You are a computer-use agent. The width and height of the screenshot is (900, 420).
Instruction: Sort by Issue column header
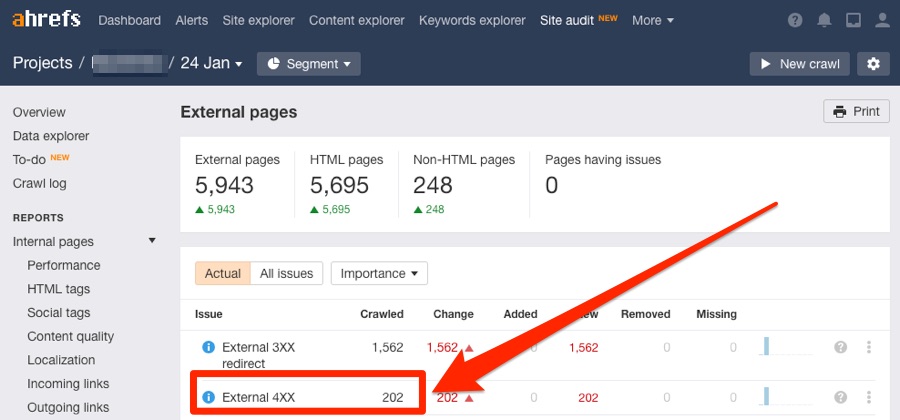point(209,314)
